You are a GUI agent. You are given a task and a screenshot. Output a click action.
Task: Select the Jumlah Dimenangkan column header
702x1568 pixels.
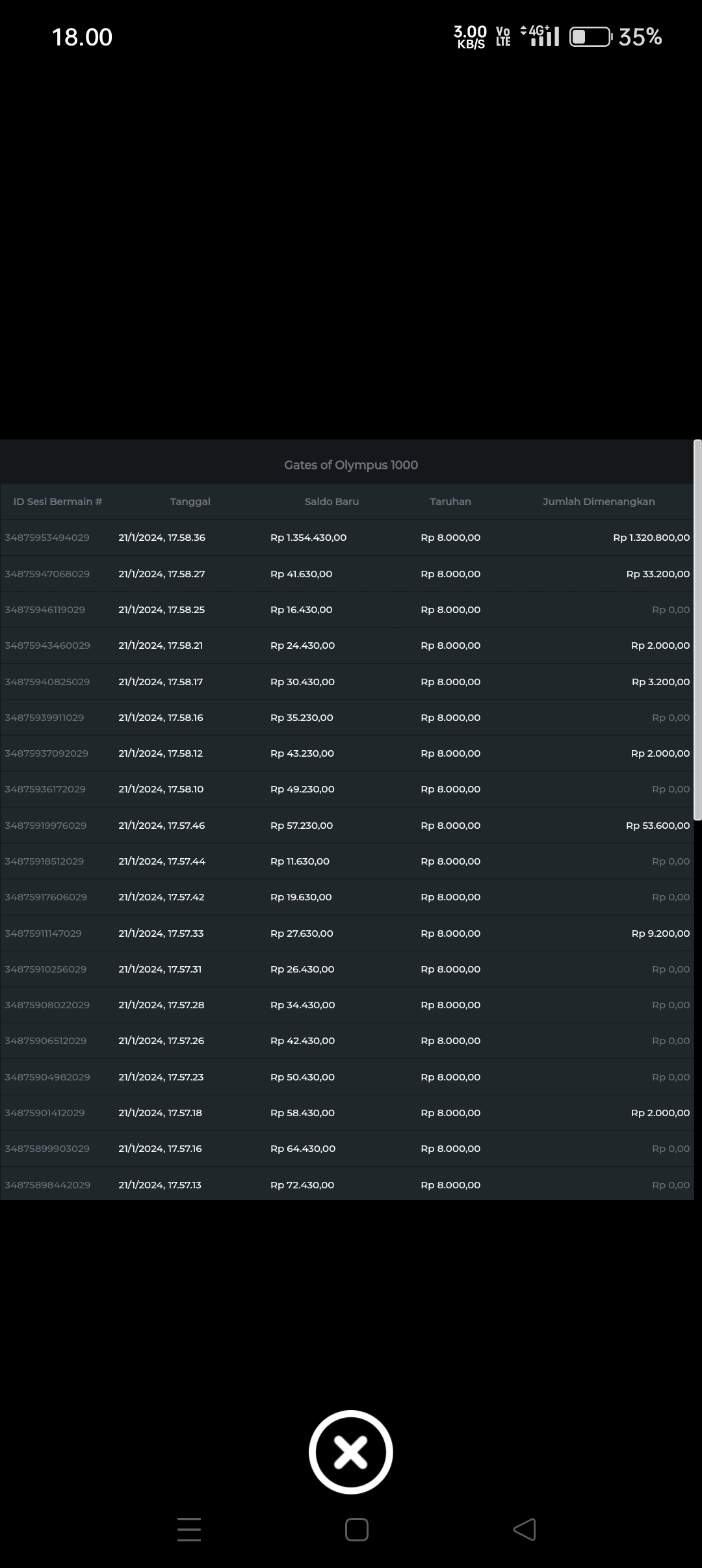pos(599,501)
